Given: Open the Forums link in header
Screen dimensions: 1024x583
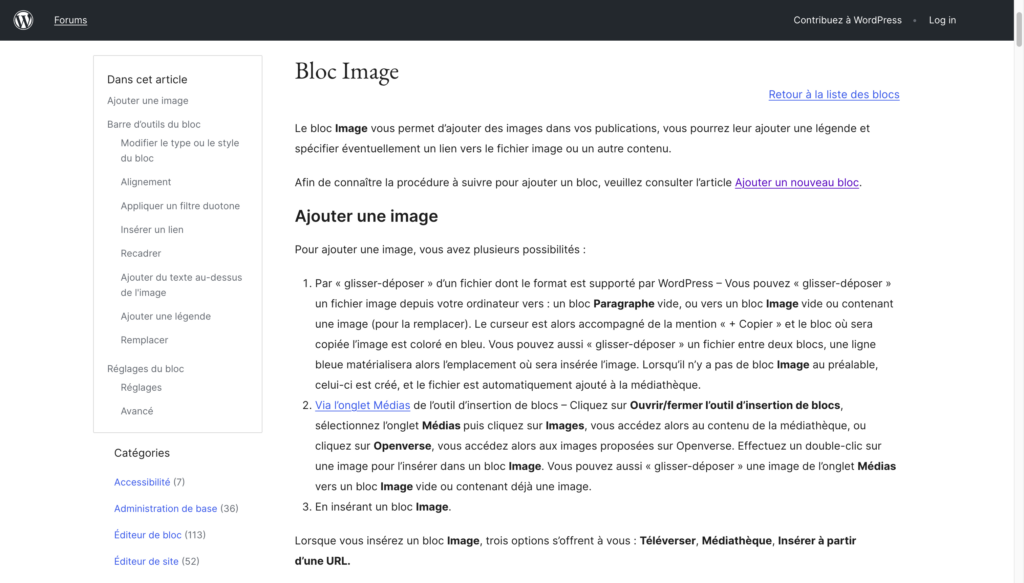Looking at the screenshot, I should pyautogui.click(x=71, y=20).
